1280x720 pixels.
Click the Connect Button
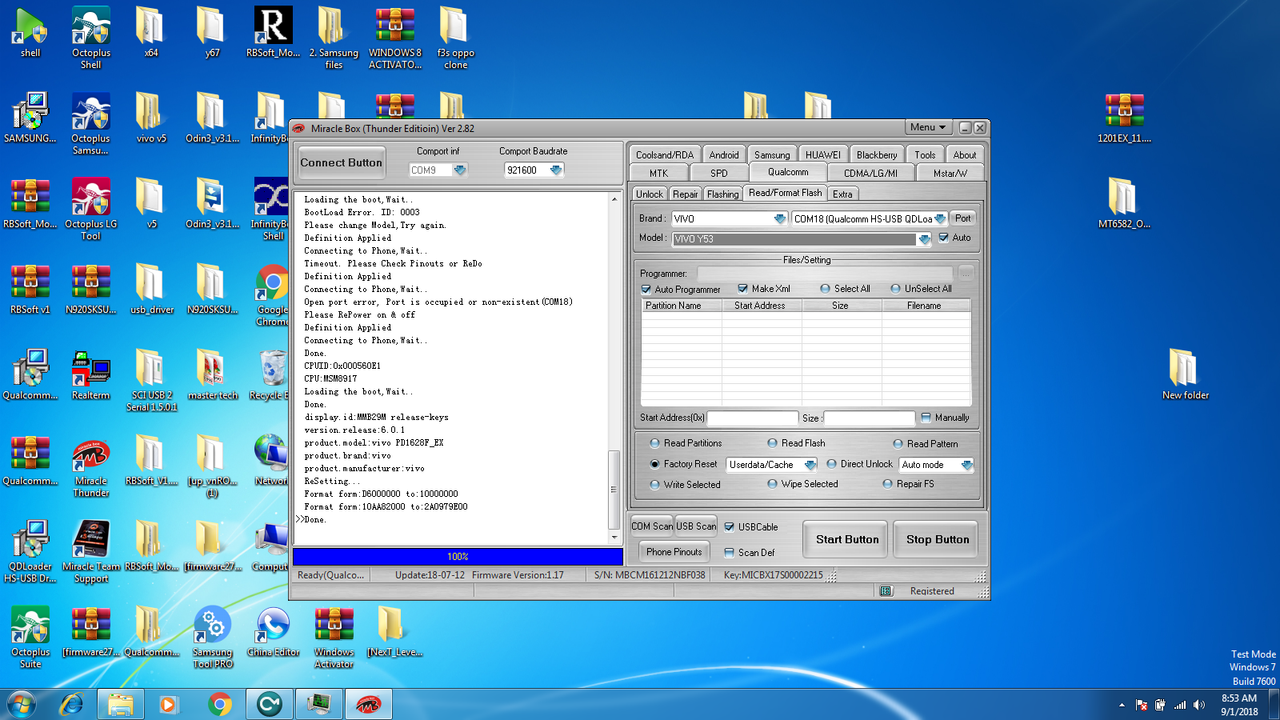coord(341,162)
